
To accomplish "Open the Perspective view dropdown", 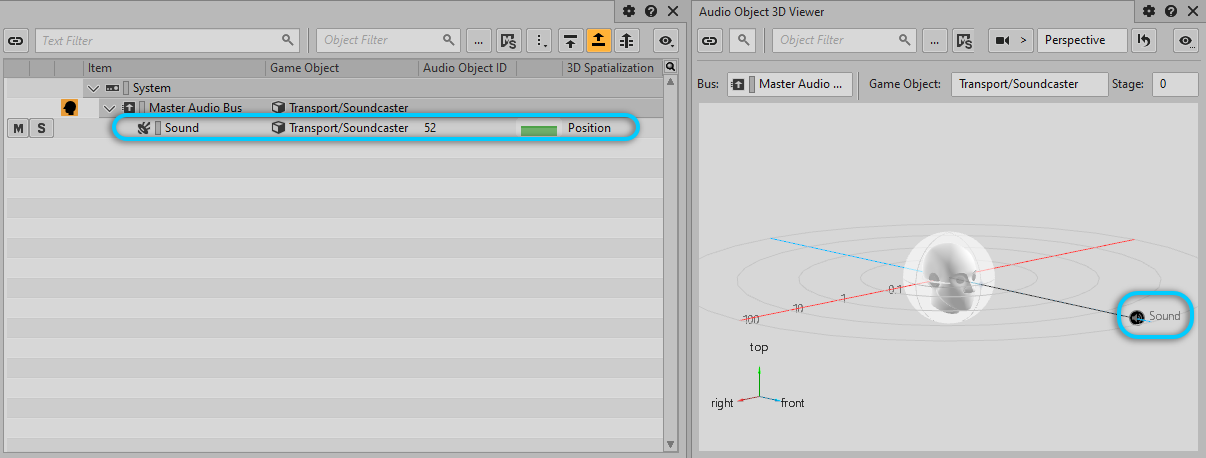I will click(x=1083, y=41).
